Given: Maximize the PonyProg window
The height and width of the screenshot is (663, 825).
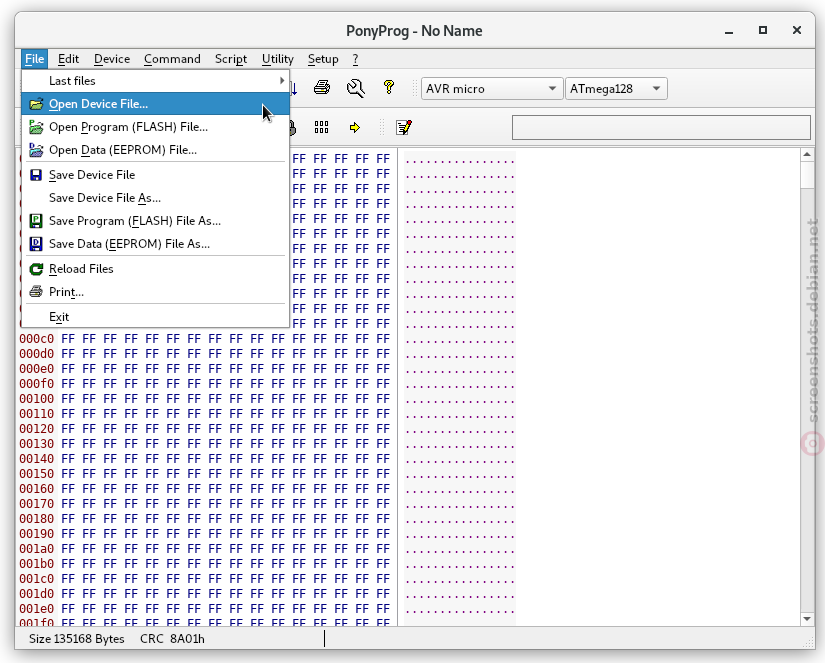Looking at the screenshot, I should coord(763,31).
